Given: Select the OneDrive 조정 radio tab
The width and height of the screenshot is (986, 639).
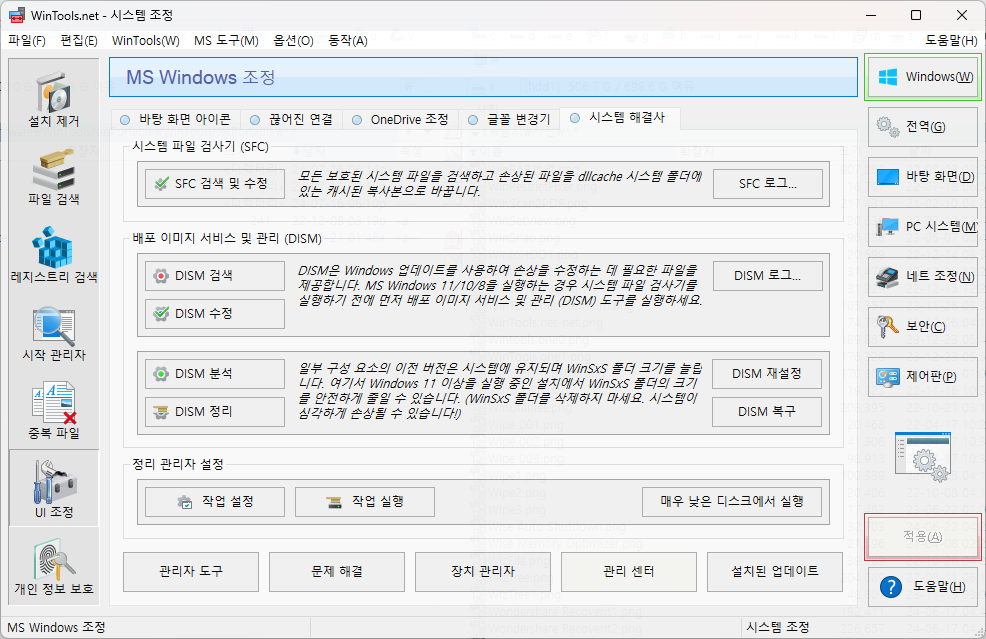Looking at the screenshot, I should coord(400,119).
